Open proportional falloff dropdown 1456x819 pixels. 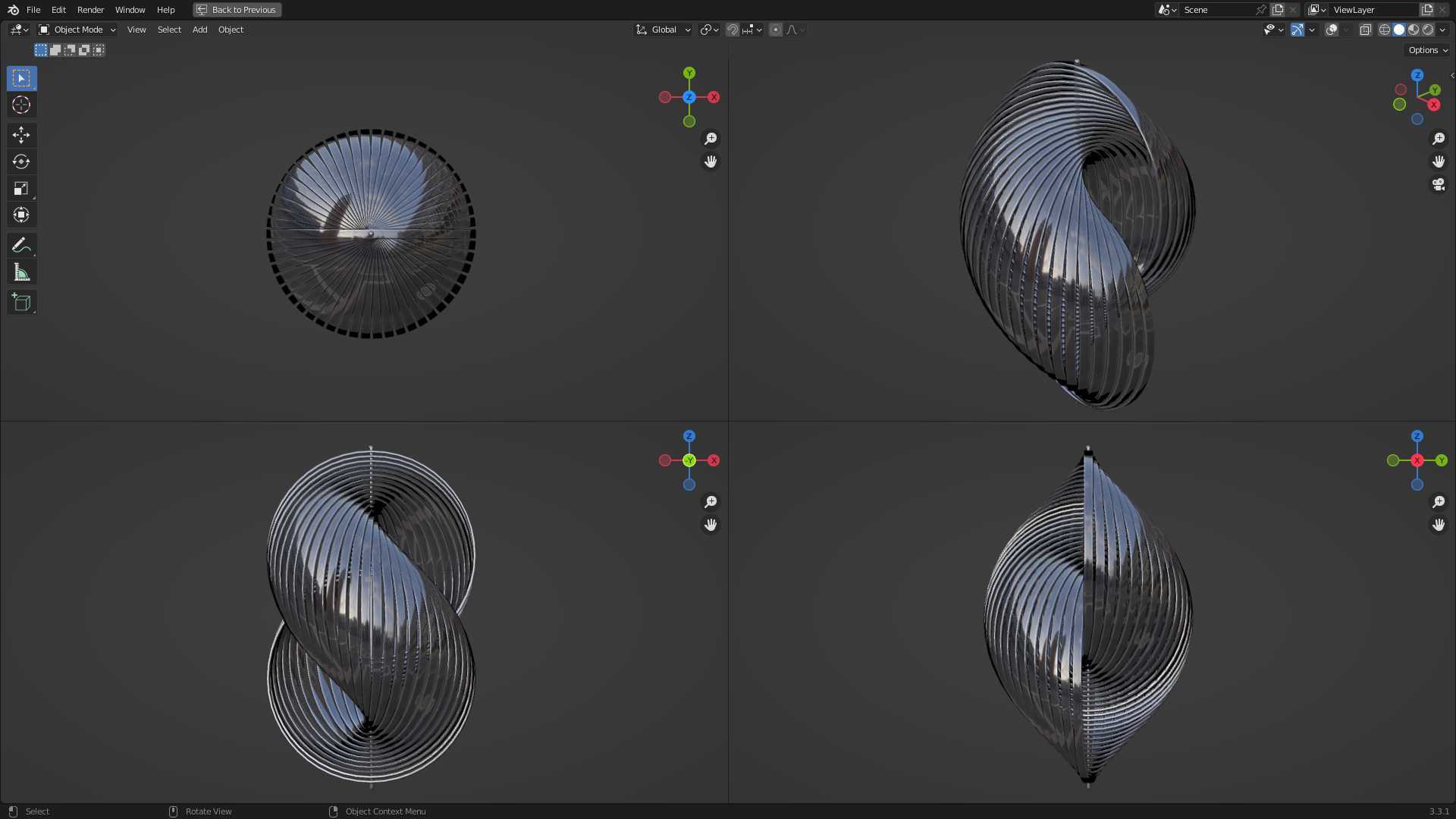[795, 30]
